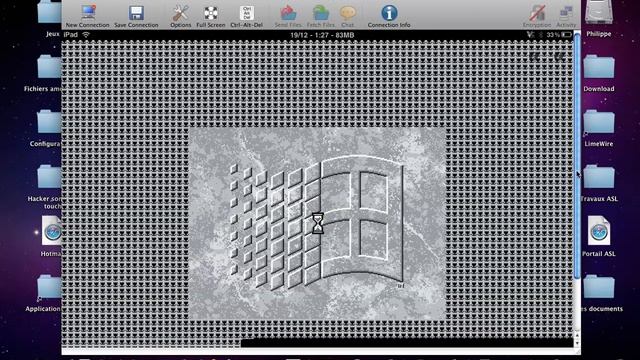Open the Chat toolbar item
This screenshot has height=360, width=640.
coord(347,16)
